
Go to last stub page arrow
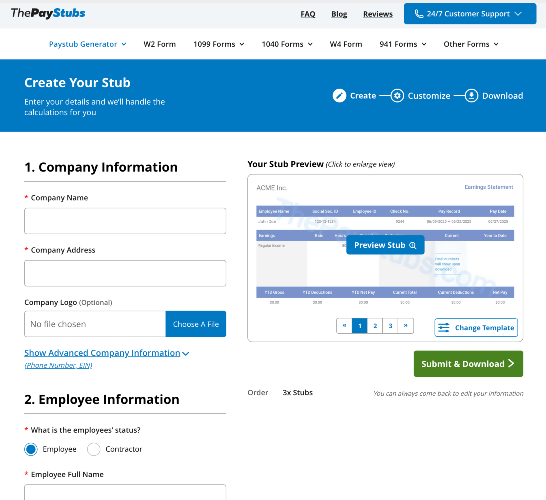point(406,326)
